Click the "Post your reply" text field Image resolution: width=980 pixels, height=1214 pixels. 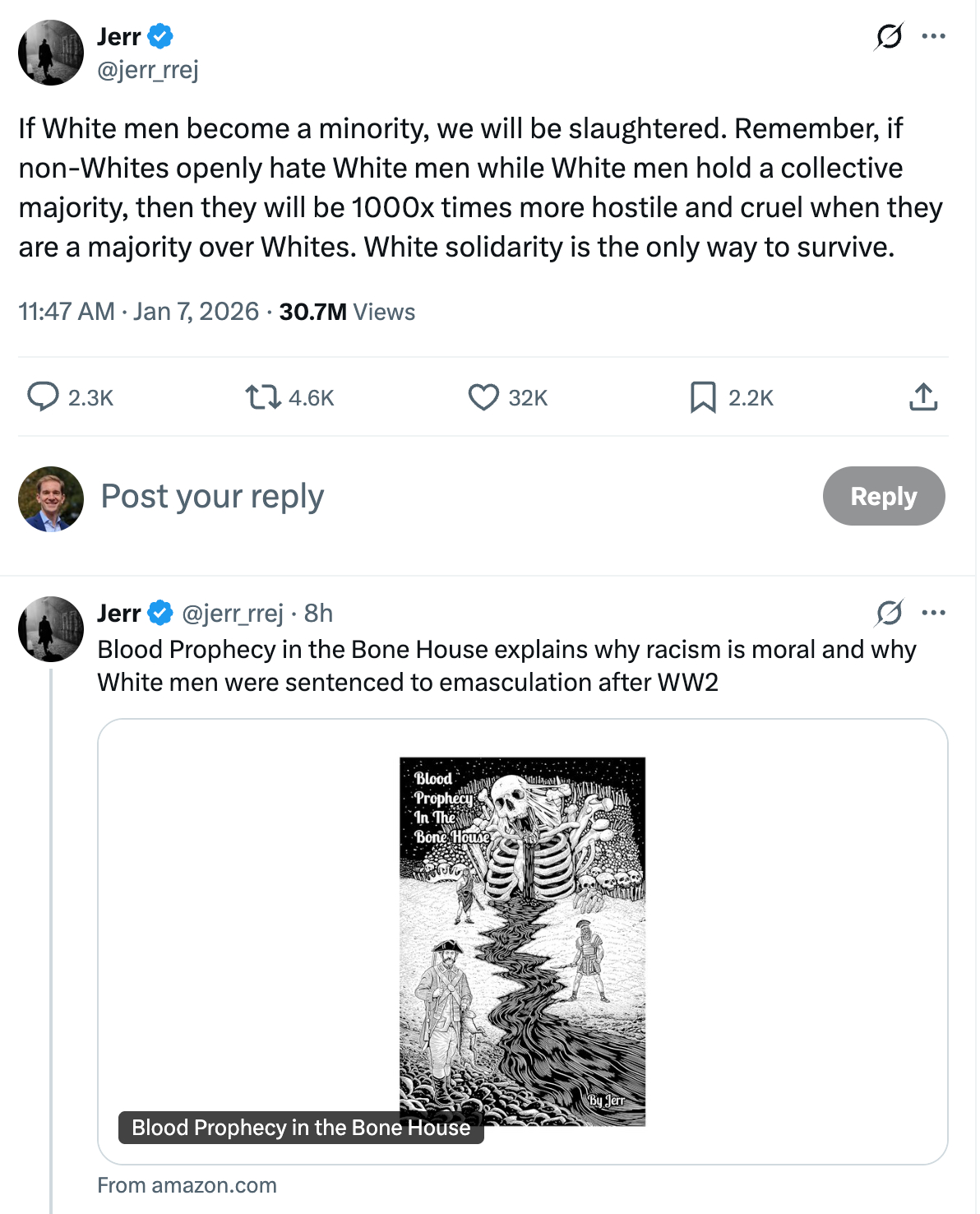411,497
